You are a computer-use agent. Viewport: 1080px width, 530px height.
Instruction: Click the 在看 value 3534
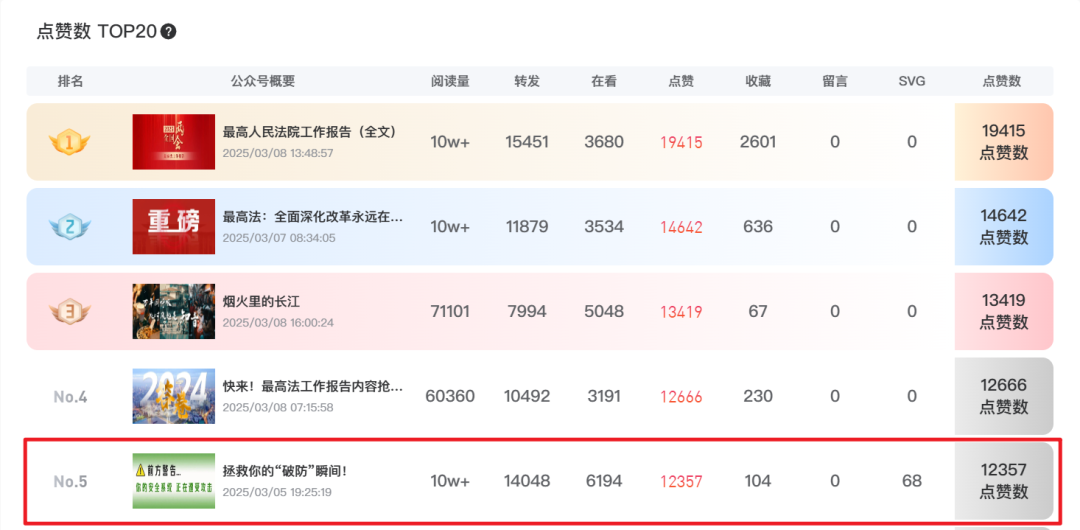point(604,227)
